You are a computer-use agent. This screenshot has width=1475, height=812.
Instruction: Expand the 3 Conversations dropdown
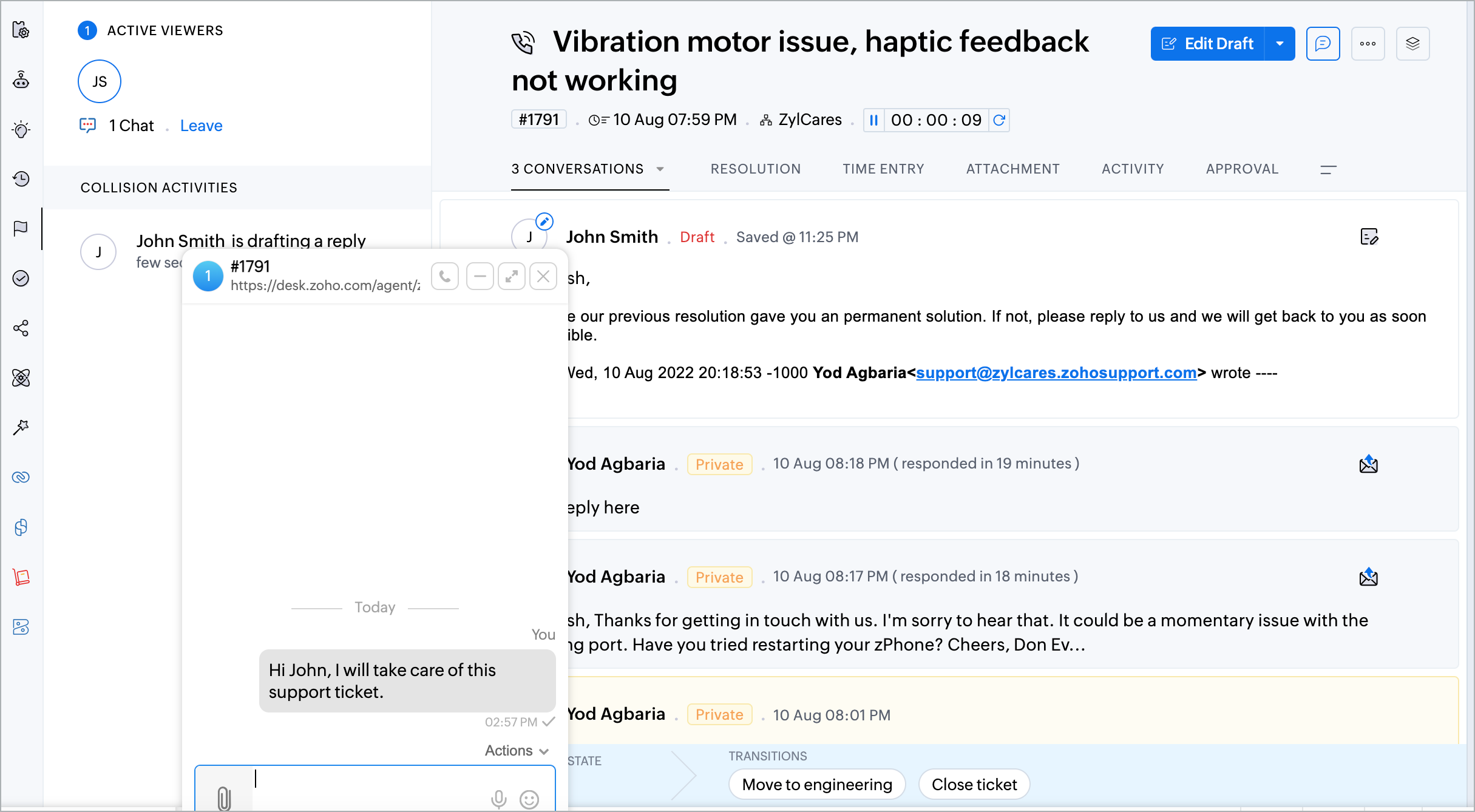[x=660, y=169]
